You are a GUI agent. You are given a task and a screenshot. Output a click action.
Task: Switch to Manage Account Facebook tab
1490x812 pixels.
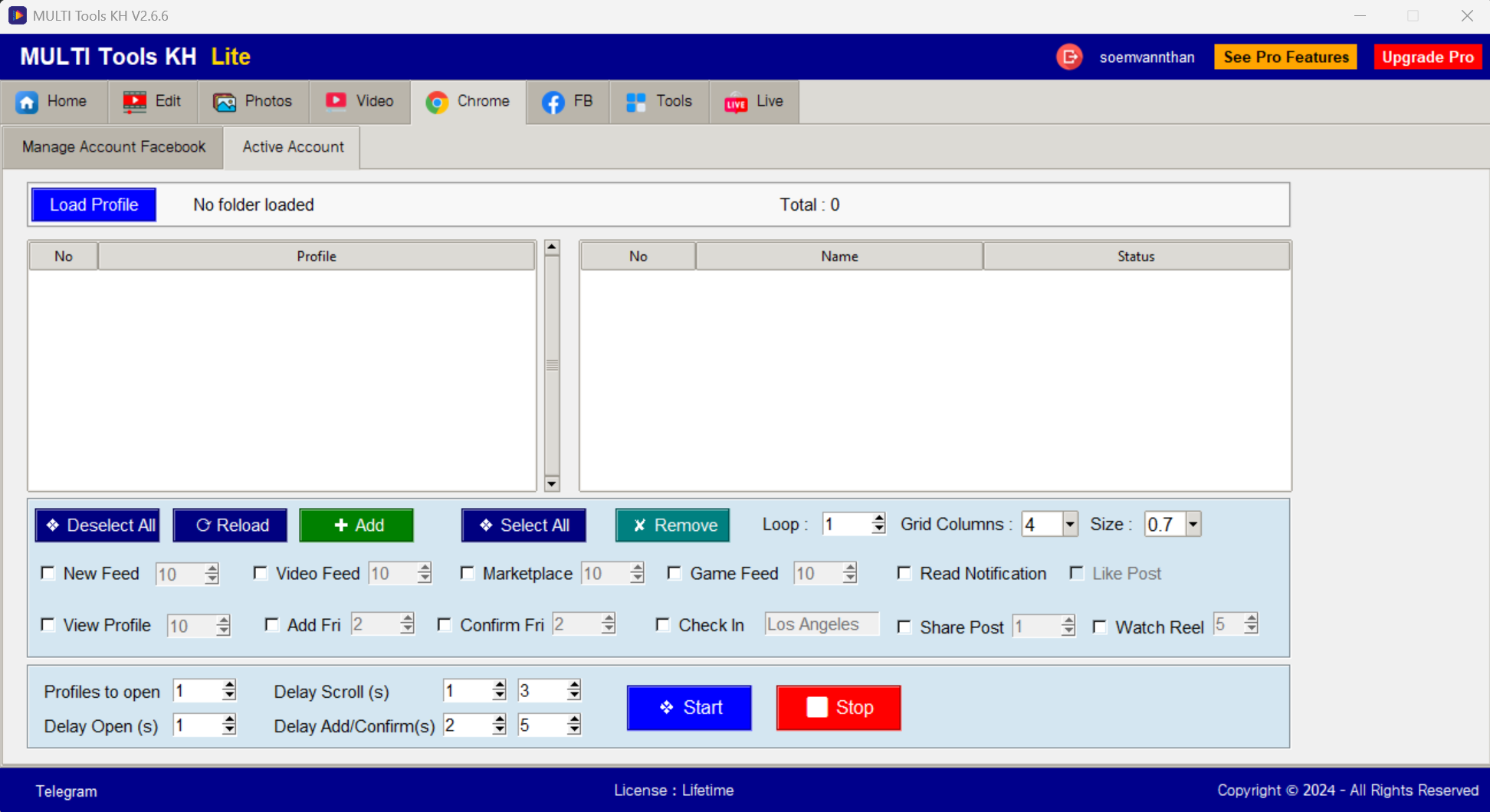113,147
